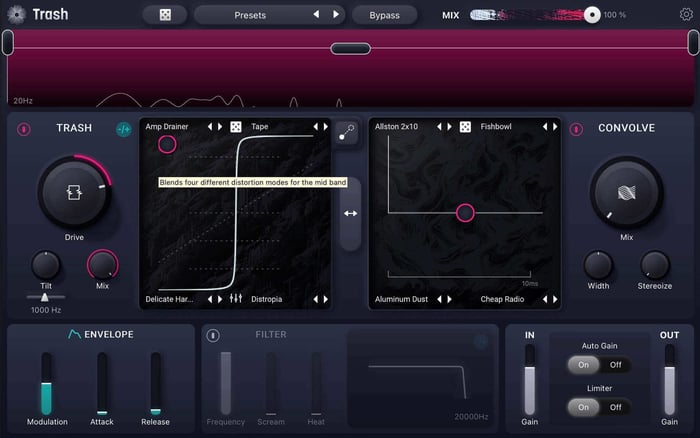
Task: Click the OUT Gain slider
Action: pyautogui.click(x=669, y=380)
